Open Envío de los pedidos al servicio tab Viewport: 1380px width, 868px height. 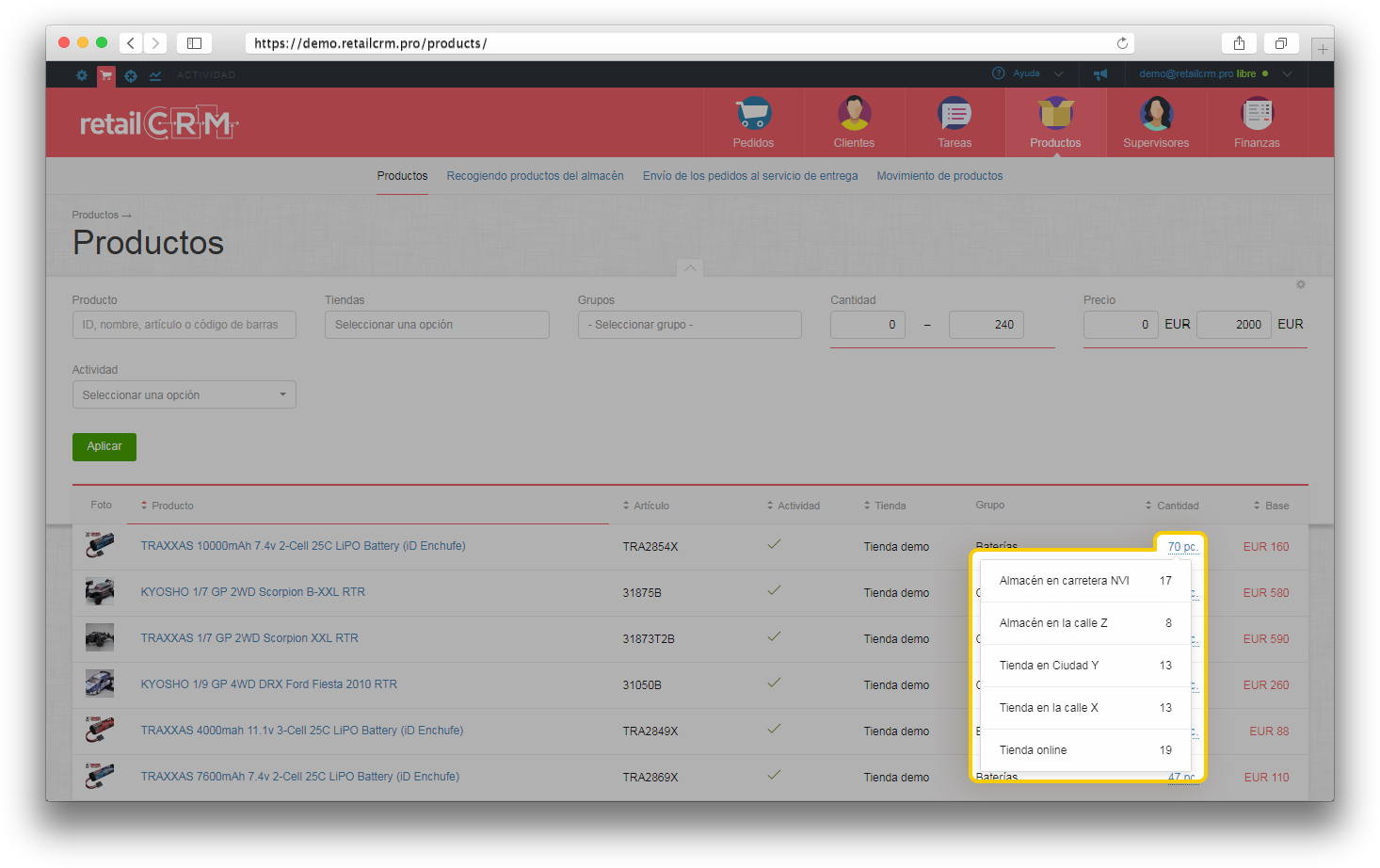click(750, 176)
